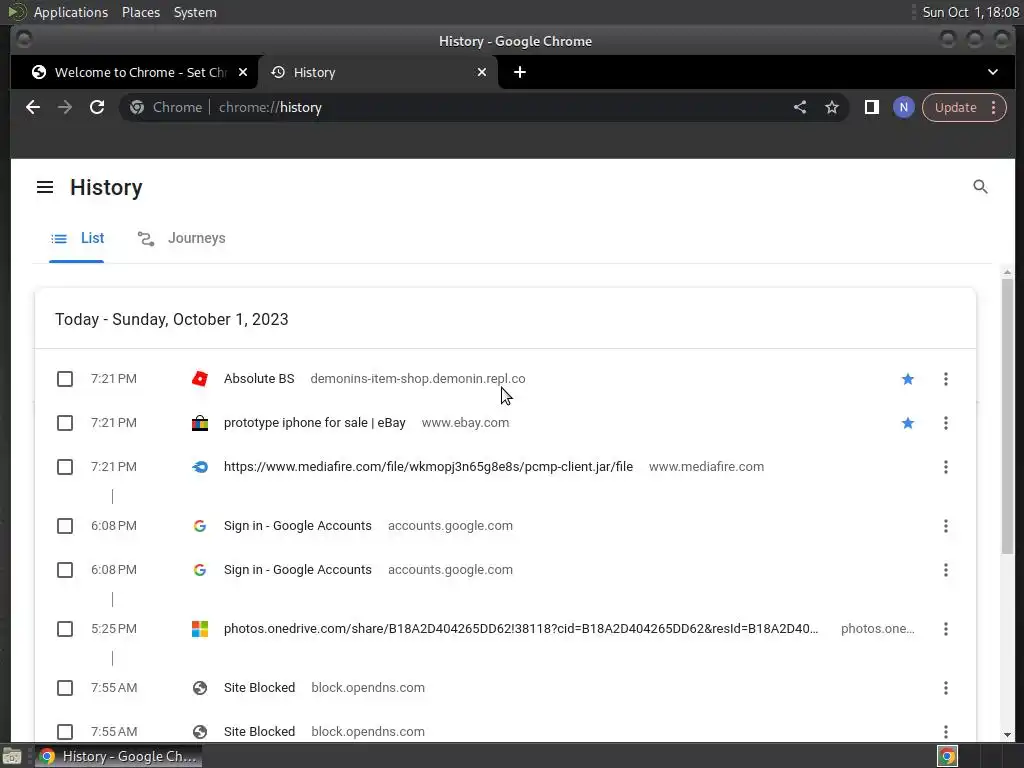Close the Welcome to Chrome tab
Screen dimensions: 1024x768
tap(243, 72)
